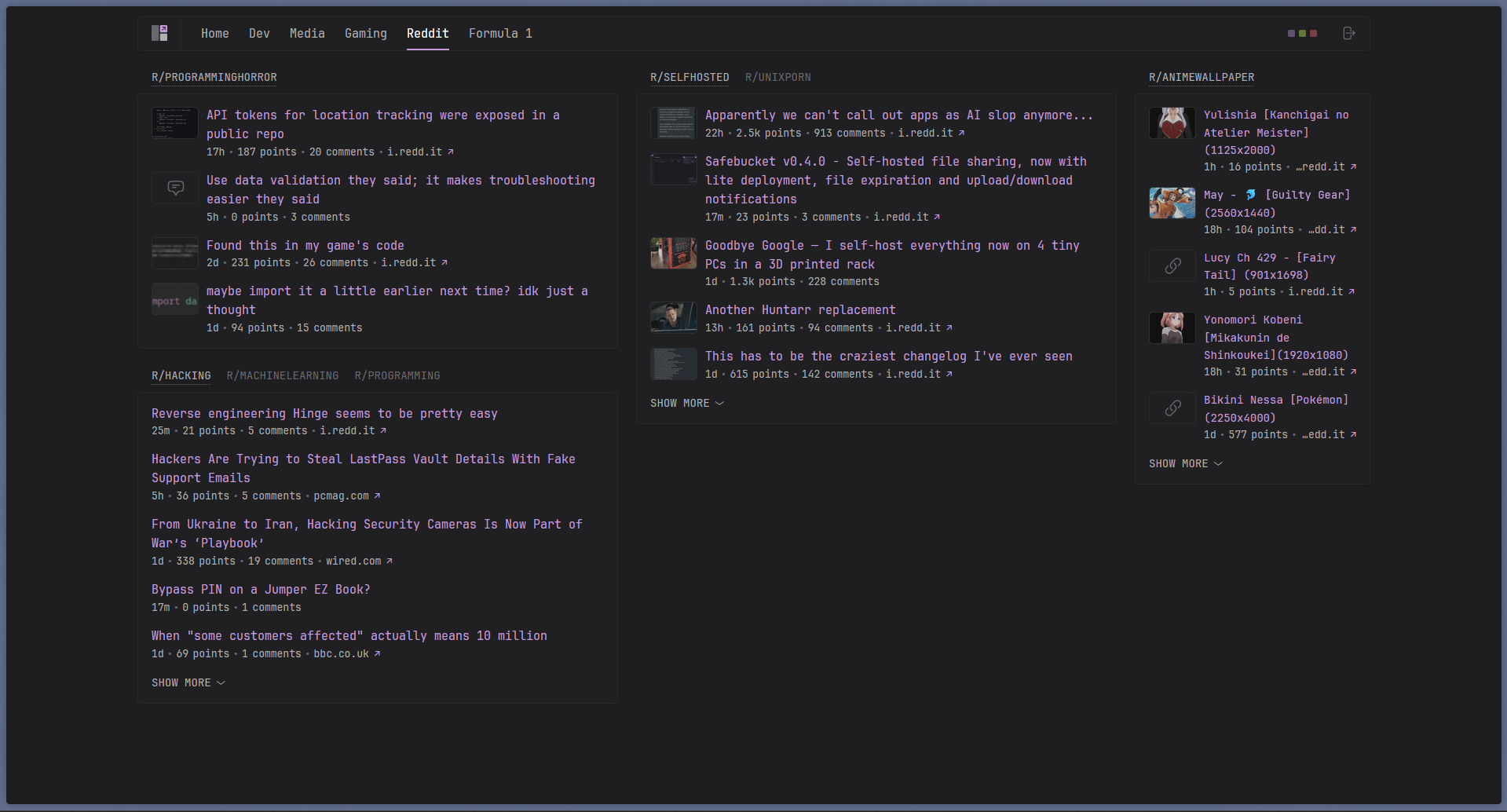Screen dimensions: 1507x812
Task: Click the link placeholder icon for Bikini Nessa wallpaper
Action: (x=1172, y=408)
